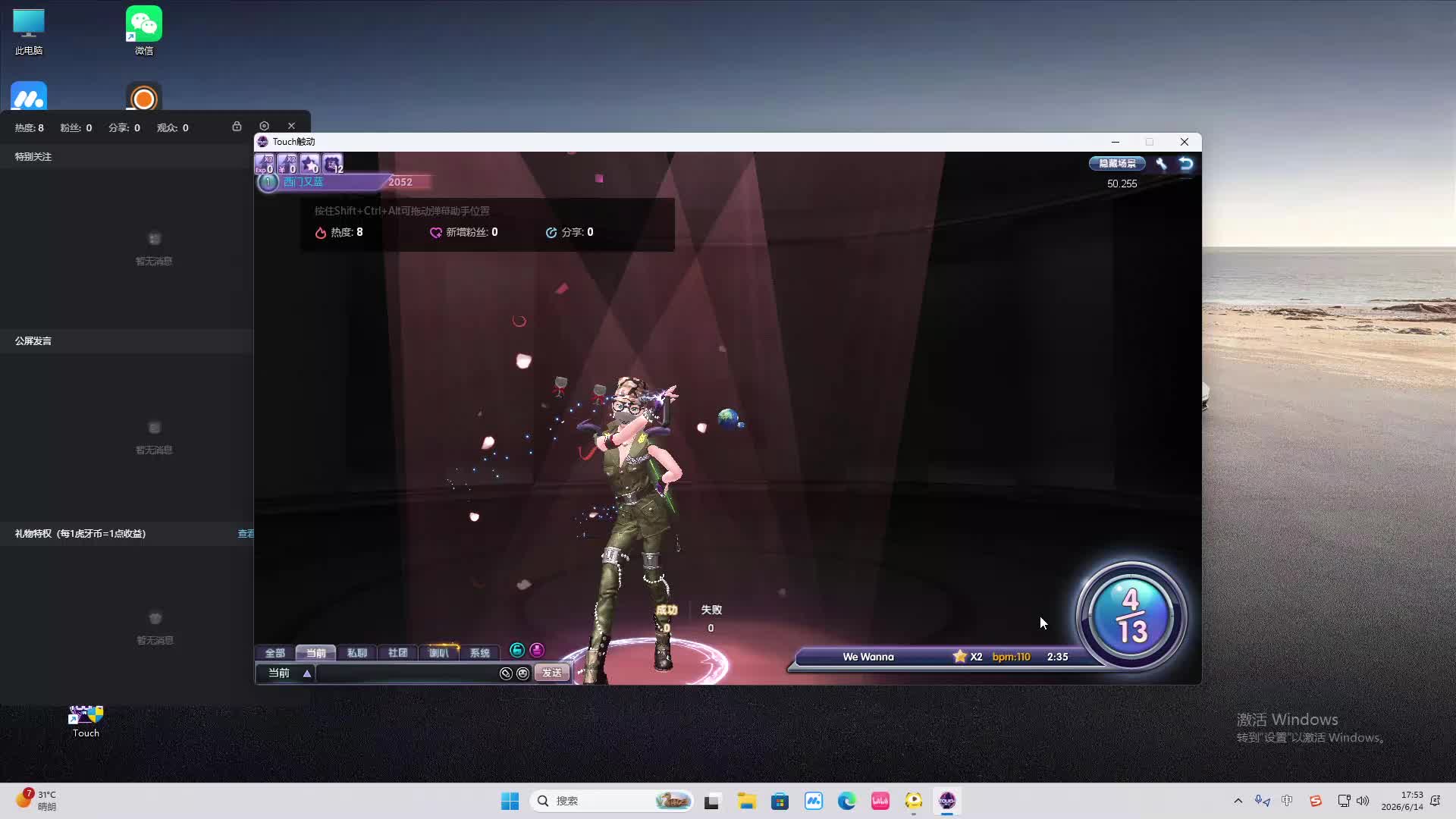Screen dimensions: 1456x819
Task: Click the 特别关注 section header
Action: 33,157
